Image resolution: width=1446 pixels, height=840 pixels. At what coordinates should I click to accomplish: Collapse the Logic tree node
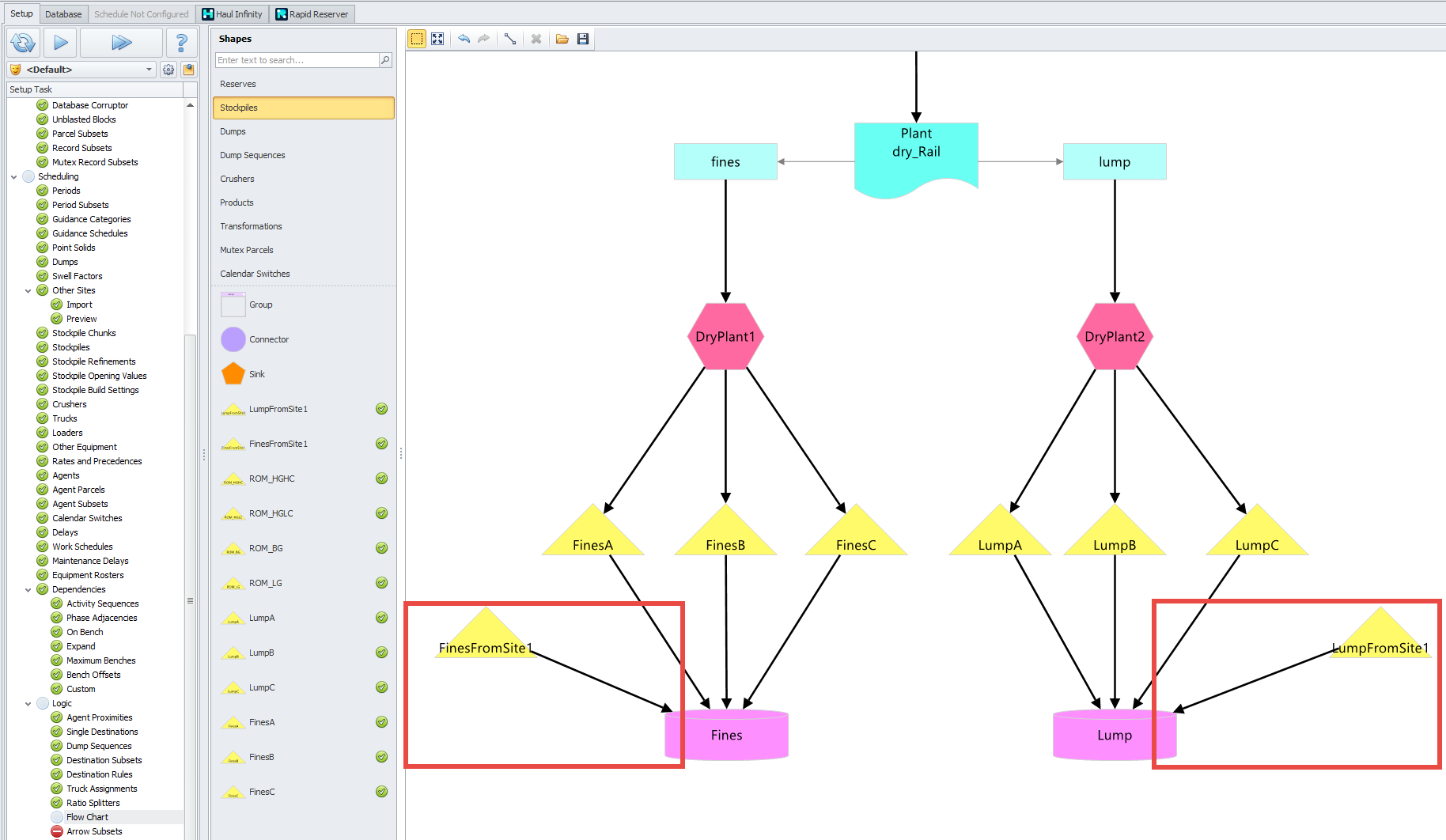pos(28,704)
